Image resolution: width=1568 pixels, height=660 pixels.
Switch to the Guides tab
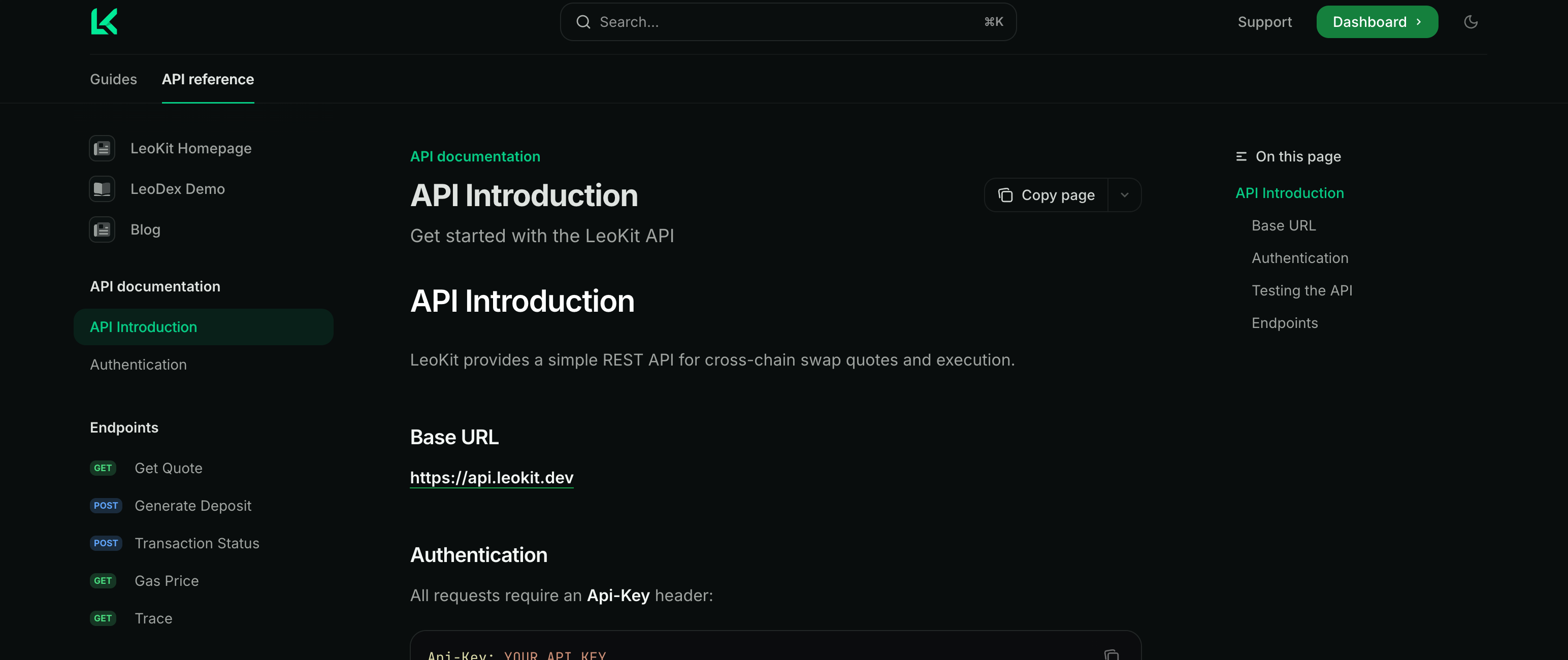tap(113, 79)
